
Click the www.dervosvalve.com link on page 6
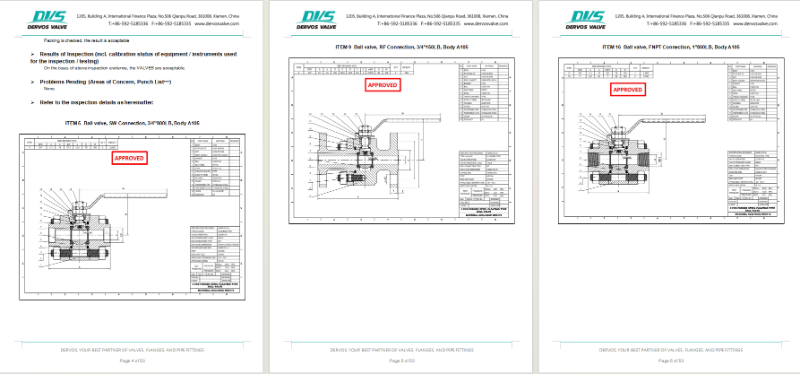756,23
